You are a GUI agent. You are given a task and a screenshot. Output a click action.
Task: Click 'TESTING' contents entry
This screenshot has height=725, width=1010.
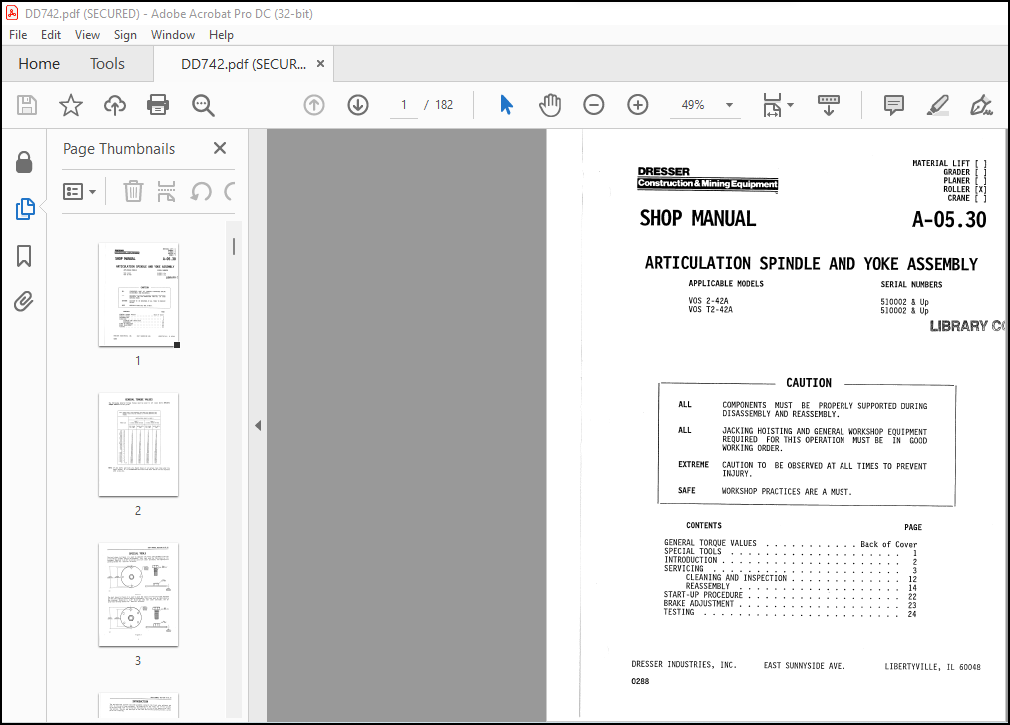[x=679, y=612]
